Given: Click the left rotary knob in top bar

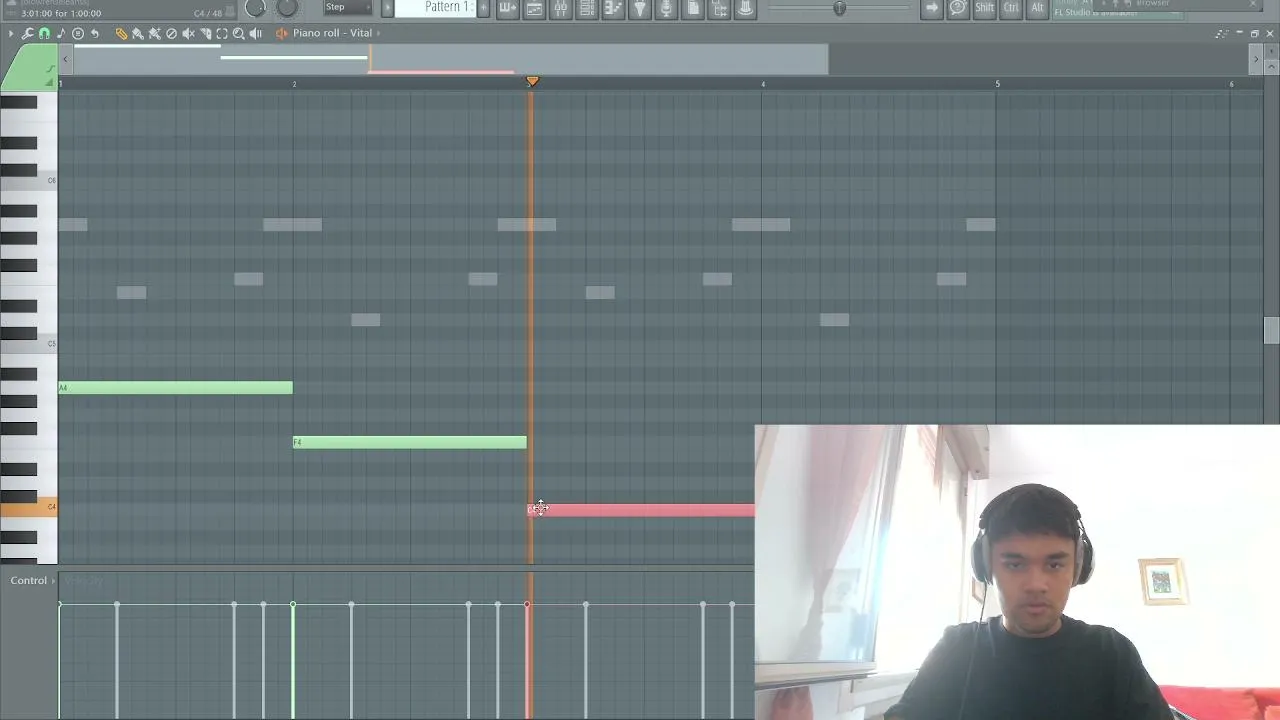Looking at the screenshot, I should (255, 8).
